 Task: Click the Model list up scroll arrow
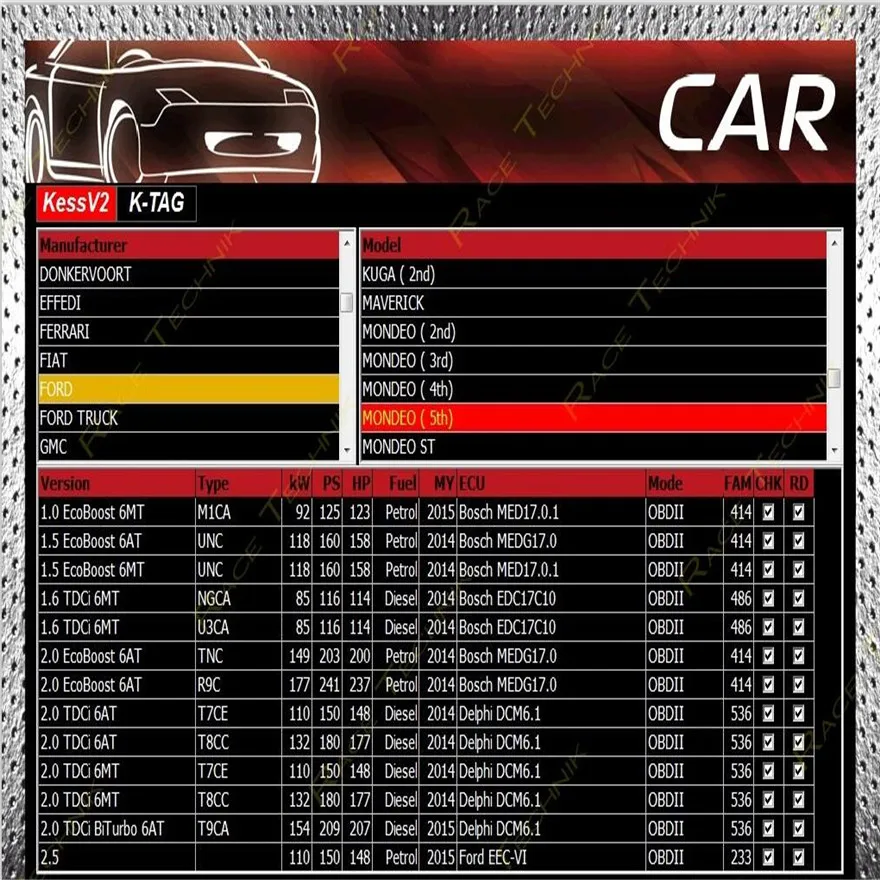835,243
